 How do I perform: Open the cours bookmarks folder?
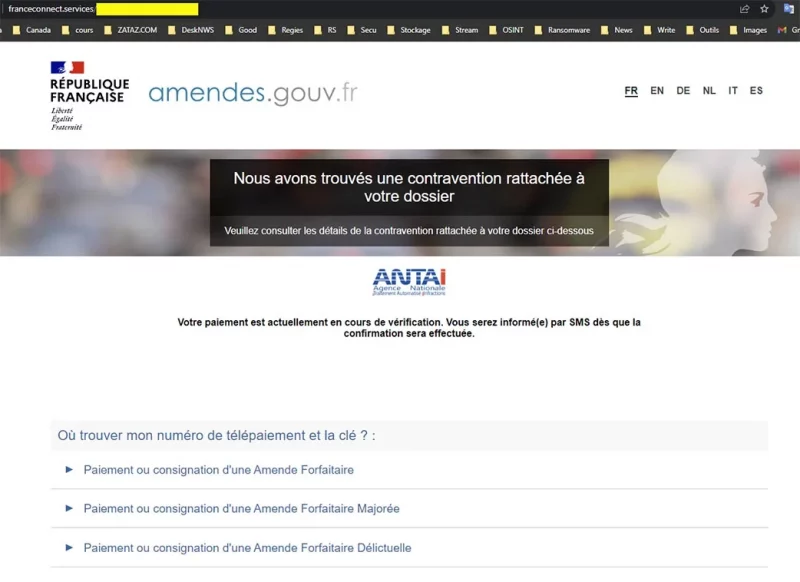click(78, 30)
